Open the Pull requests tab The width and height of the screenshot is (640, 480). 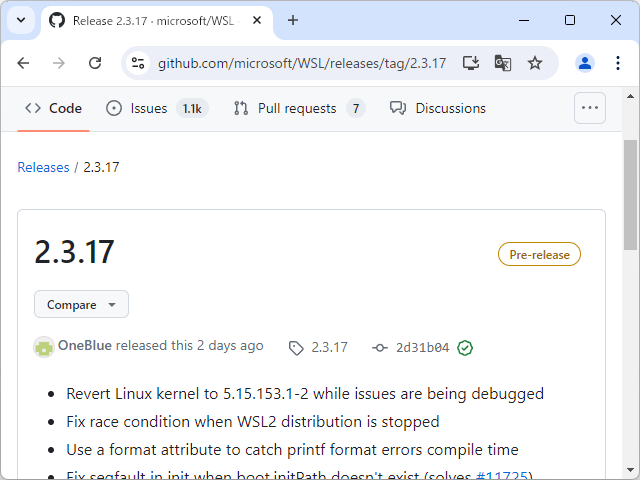pyautogui.click(x=299, y=109)
